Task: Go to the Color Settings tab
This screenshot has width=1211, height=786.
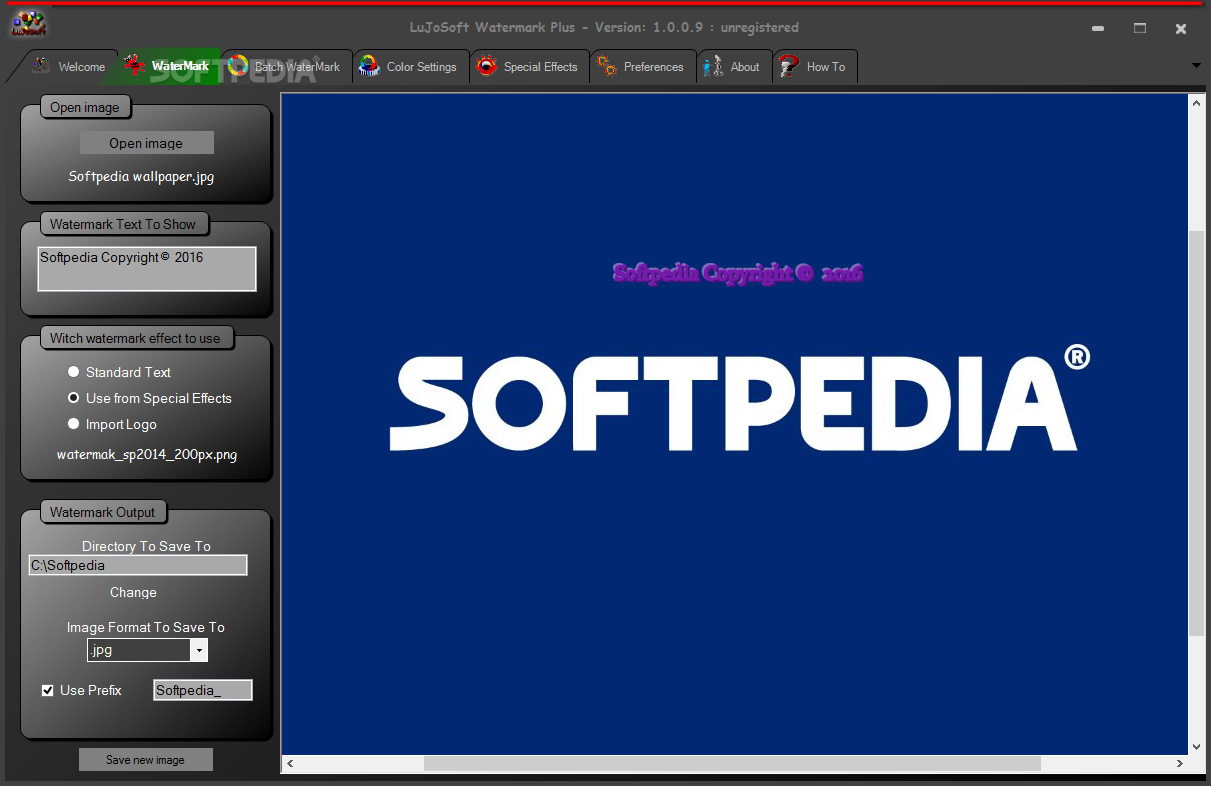Action: (x=411, y=67)
